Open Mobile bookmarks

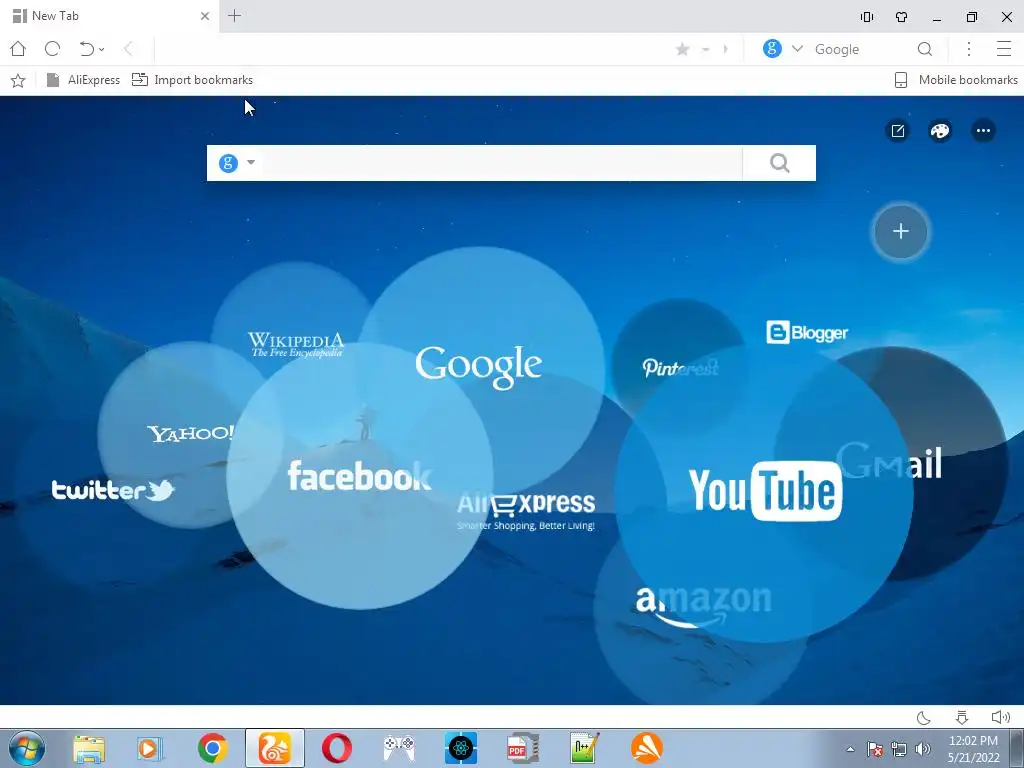tap(955, 80)
